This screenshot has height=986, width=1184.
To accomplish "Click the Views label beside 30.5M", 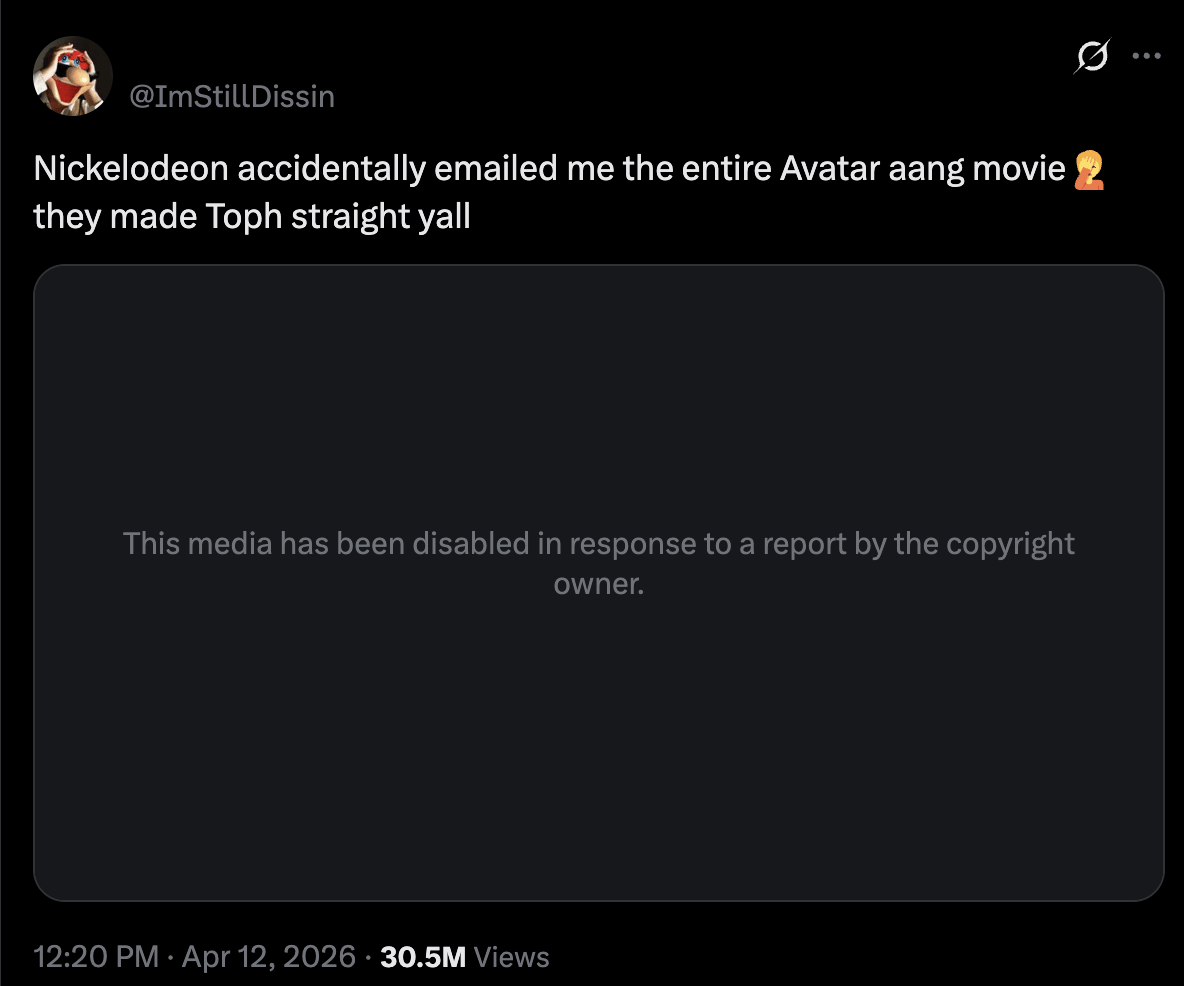I will pyautogui.click(x=511, y=957).
